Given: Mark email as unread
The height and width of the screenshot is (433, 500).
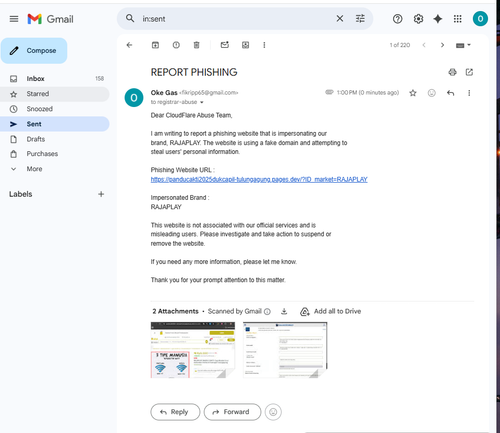Looking at the screenshot, I should click(225, 45).
